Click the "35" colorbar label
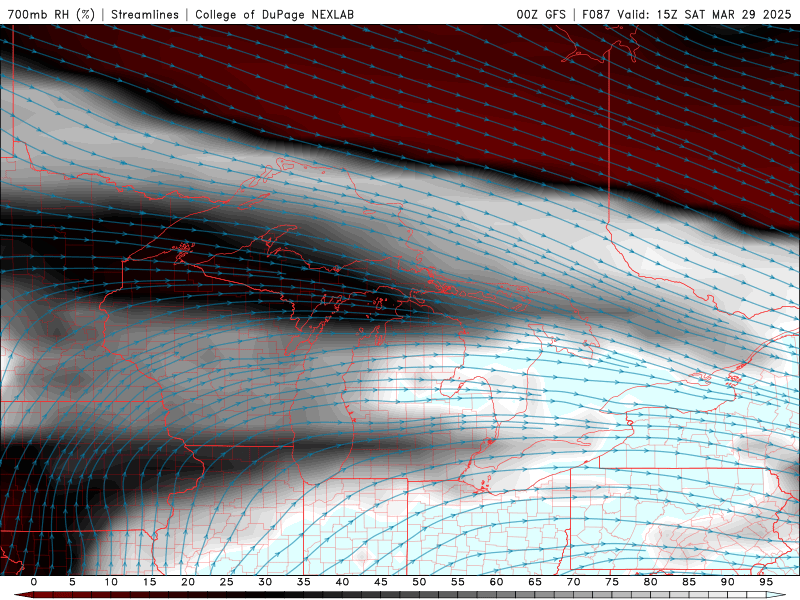800x600 pixels. click(304, 582)
